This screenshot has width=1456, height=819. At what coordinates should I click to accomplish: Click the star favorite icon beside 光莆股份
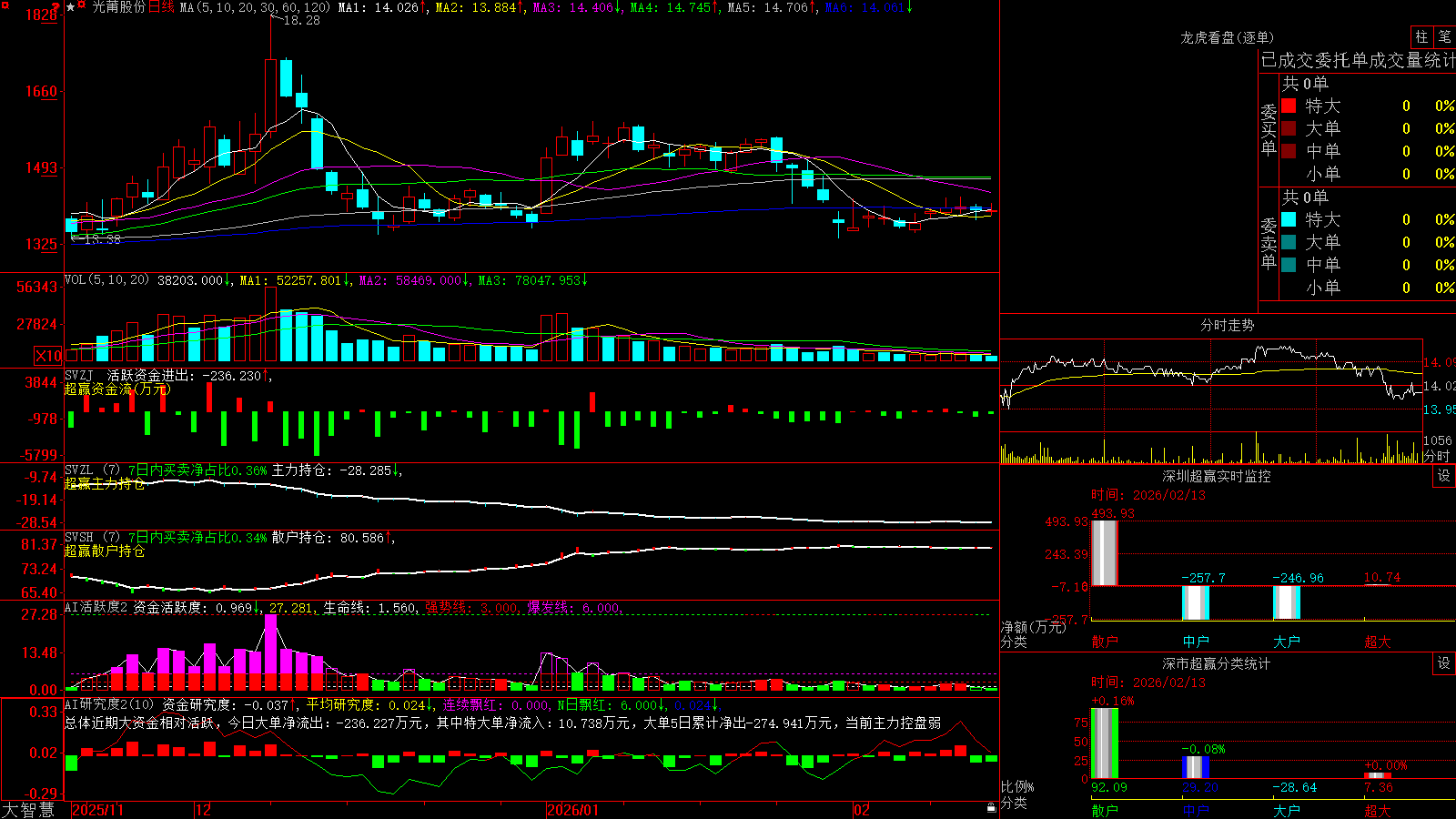[71, 6]
